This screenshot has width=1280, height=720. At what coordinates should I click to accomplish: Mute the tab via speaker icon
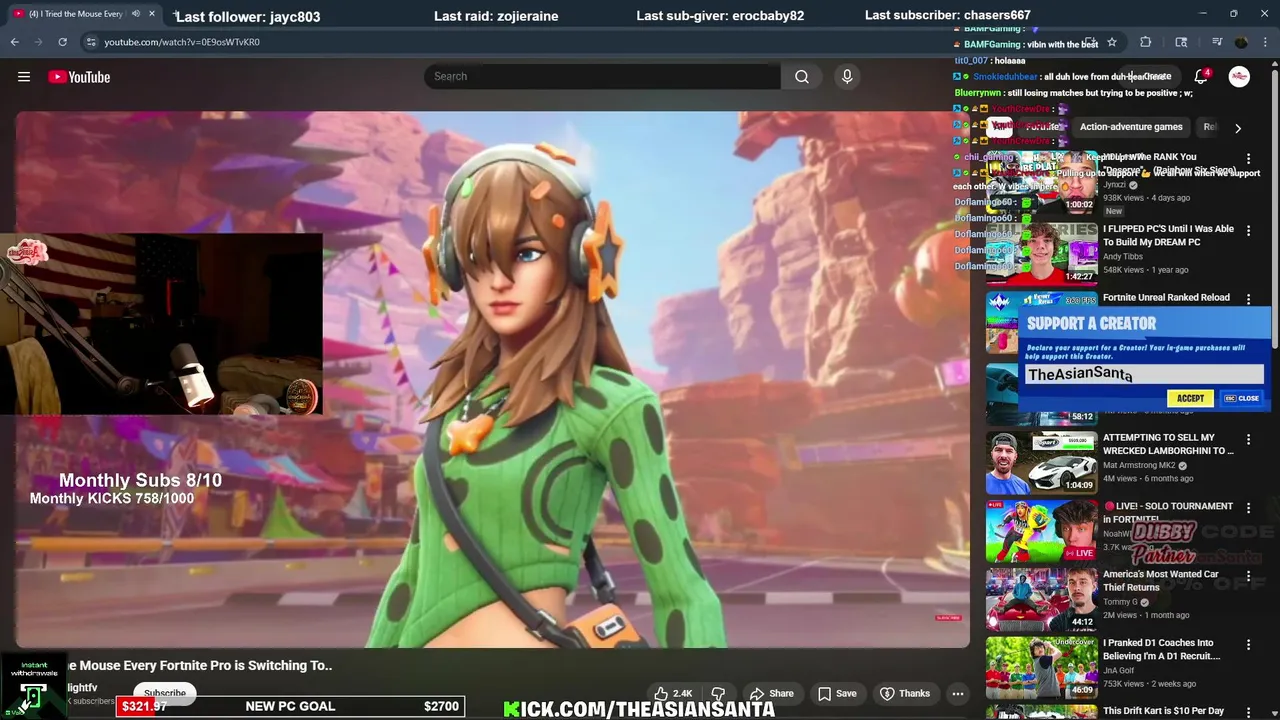(136, 14)
